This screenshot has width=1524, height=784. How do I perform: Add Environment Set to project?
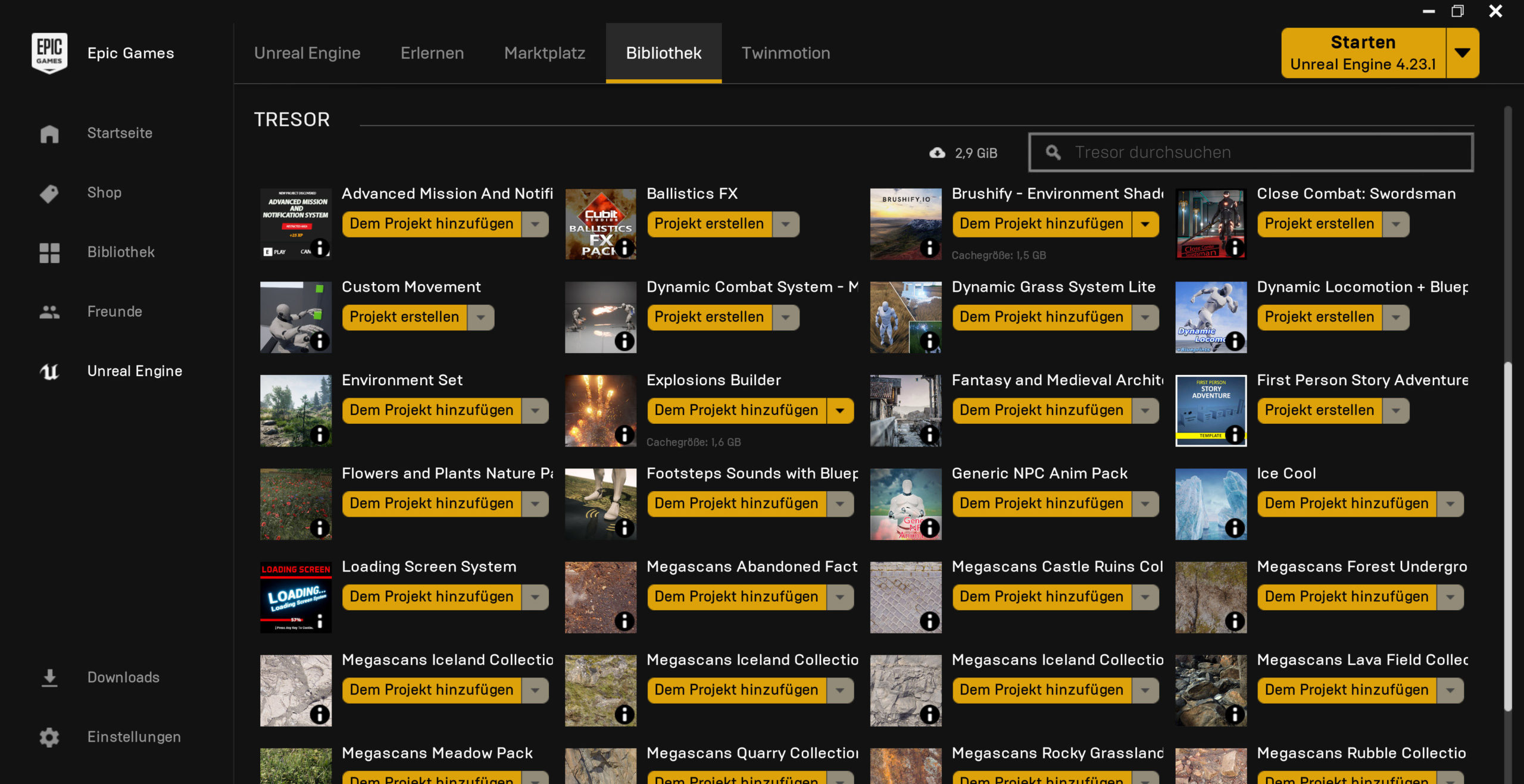tap(432, 411)
